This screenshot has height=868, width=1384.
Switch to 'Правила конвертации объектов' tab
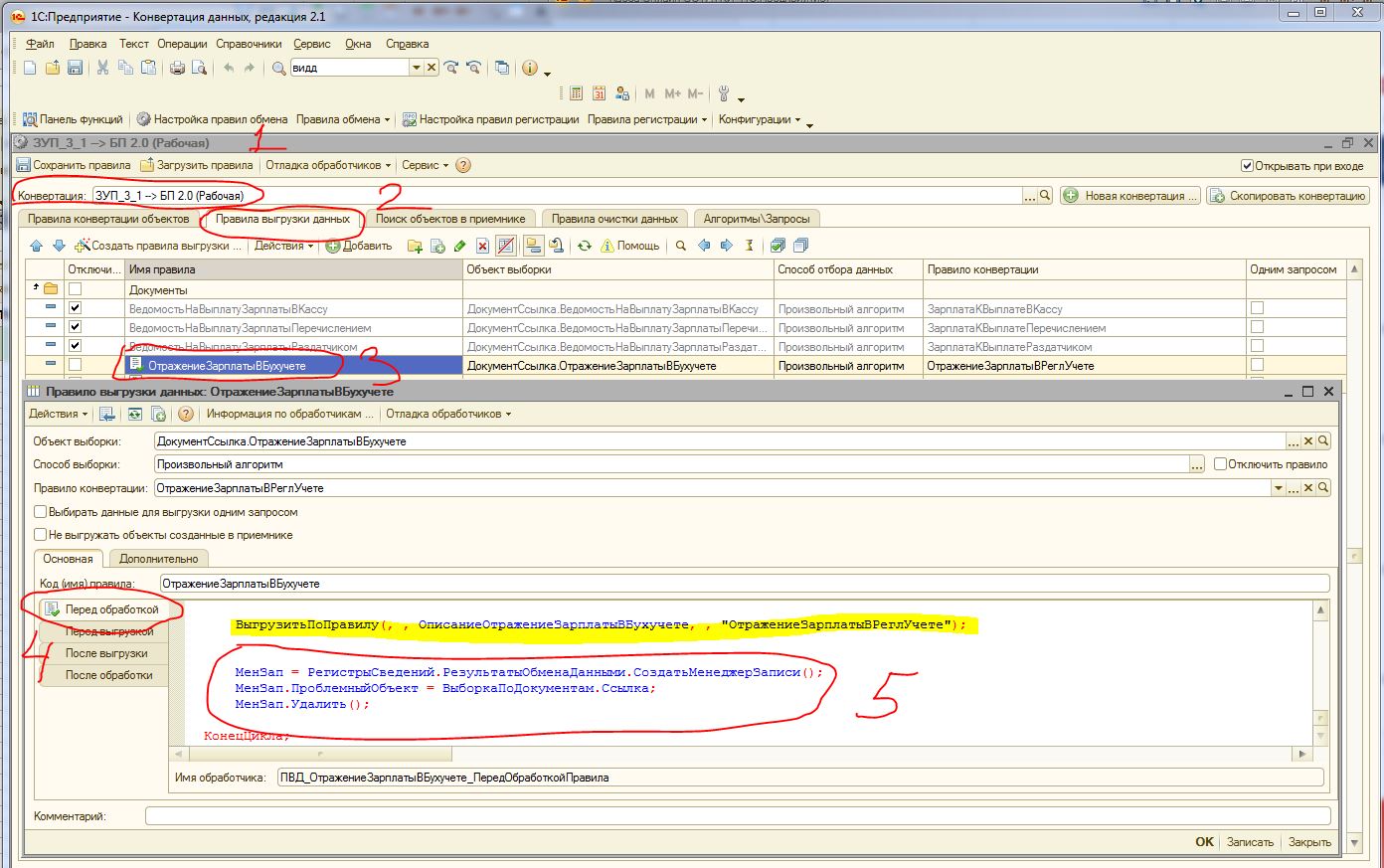[x=108, y=219]
